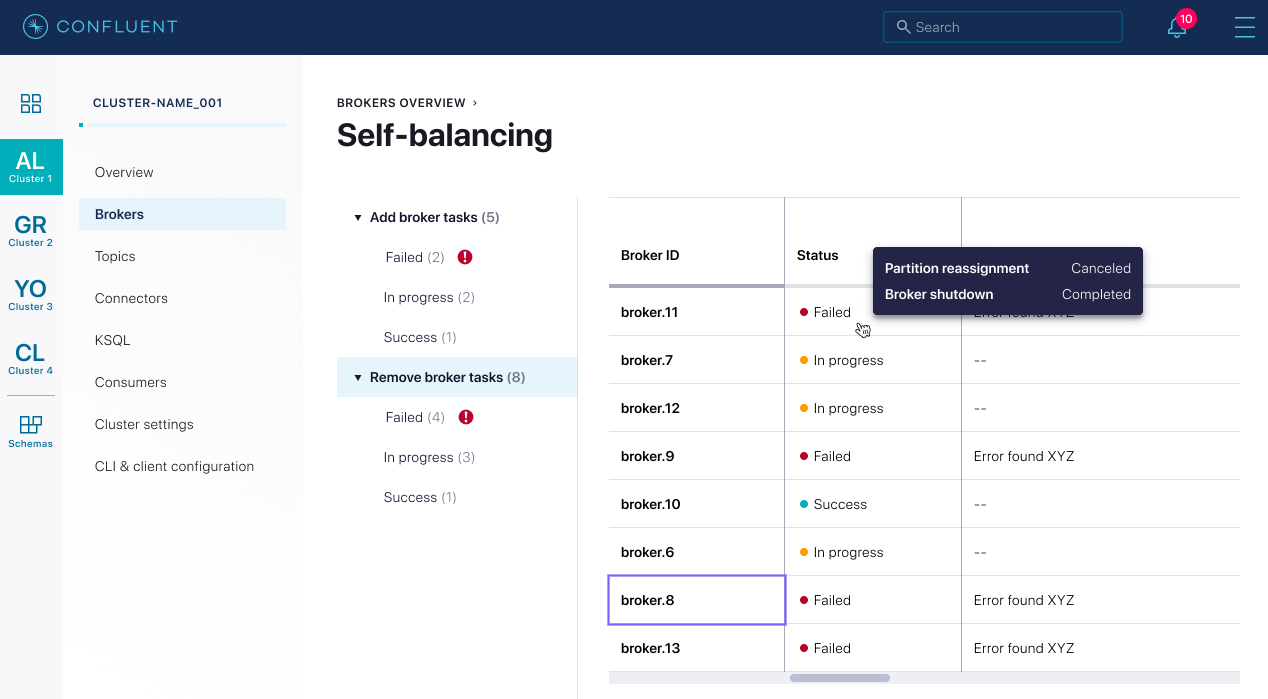Open the Topics menu item
This screenshot has height=699, width=1268.
115,256
